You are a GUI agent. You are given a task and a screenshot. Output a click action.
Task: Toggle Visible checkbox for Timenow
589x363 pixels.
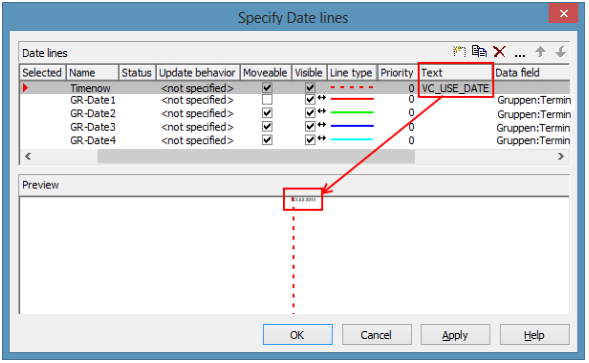point(310,88)
